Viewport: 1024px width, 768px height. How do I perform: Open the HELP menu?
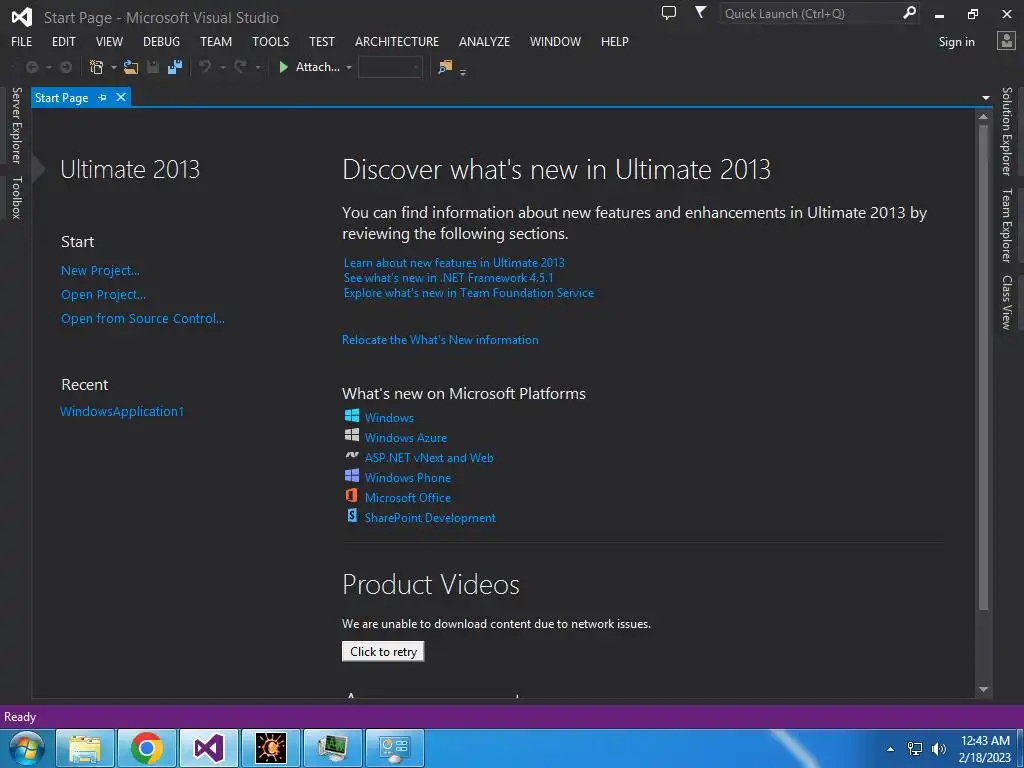(x=615, y=42)
